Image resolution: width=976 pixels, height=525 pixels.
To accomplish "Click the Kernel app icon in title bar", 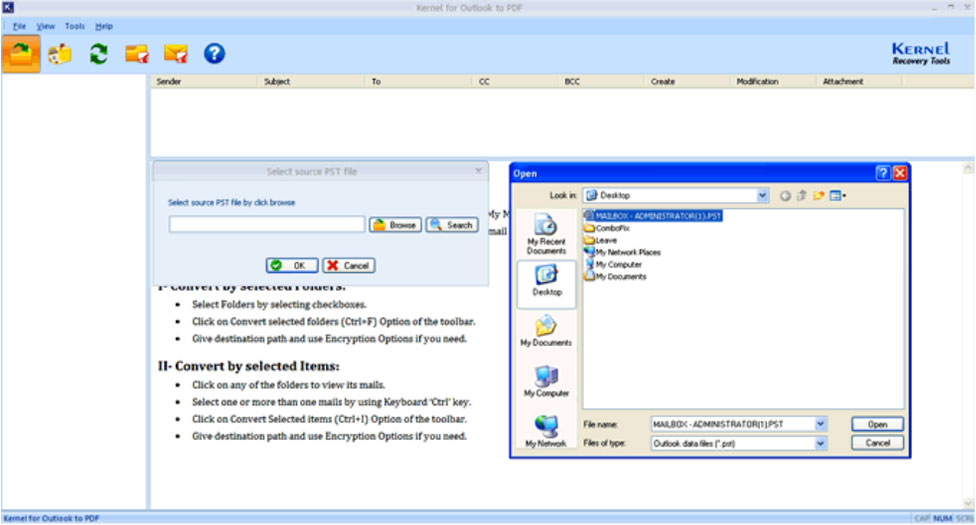I will pos(8,7).
